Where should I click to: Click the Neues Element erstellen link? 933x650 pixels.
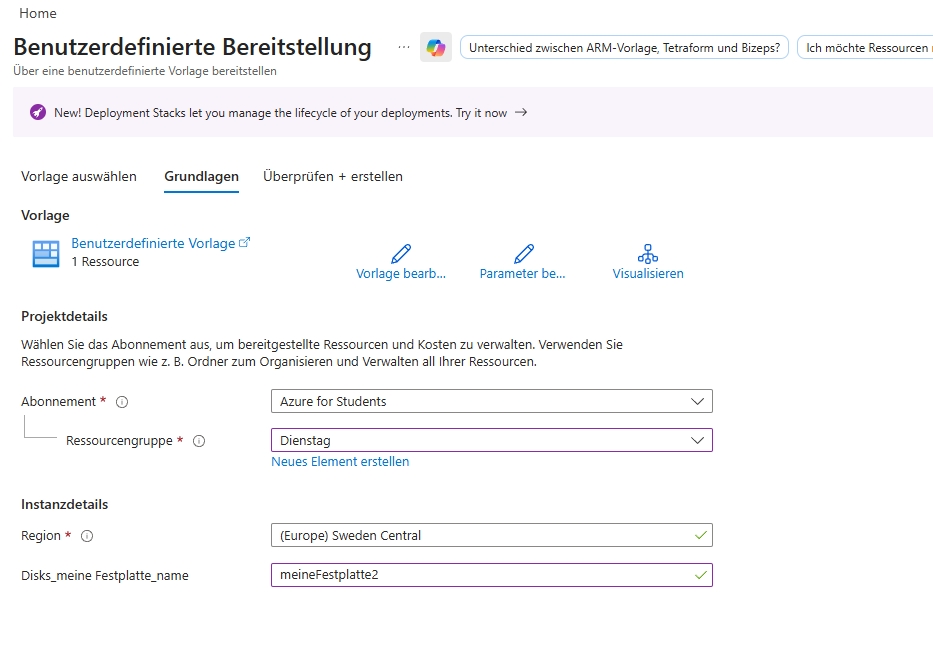point(340,462)
